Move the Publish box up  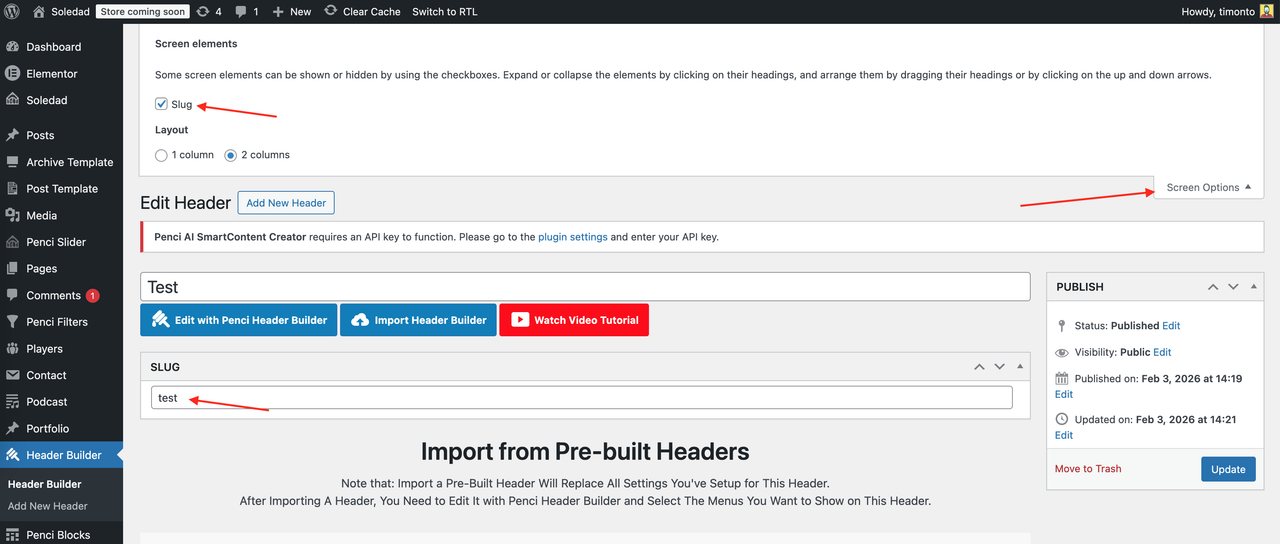[x=1213, y=286]
